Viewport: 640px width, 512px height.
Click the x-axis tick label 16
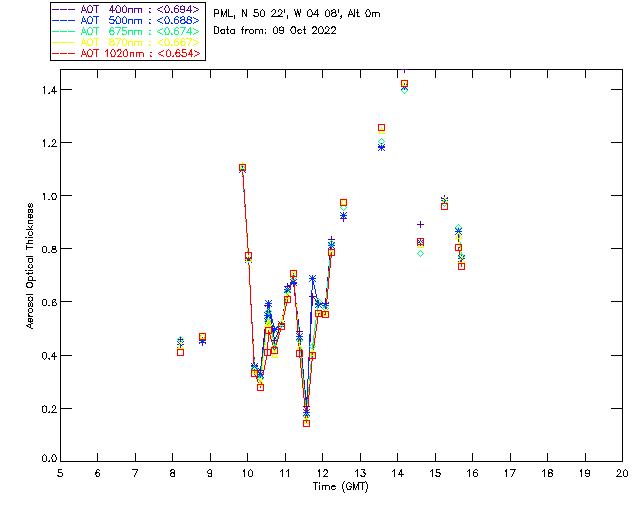pyautogui.click(x=473, y=473)
